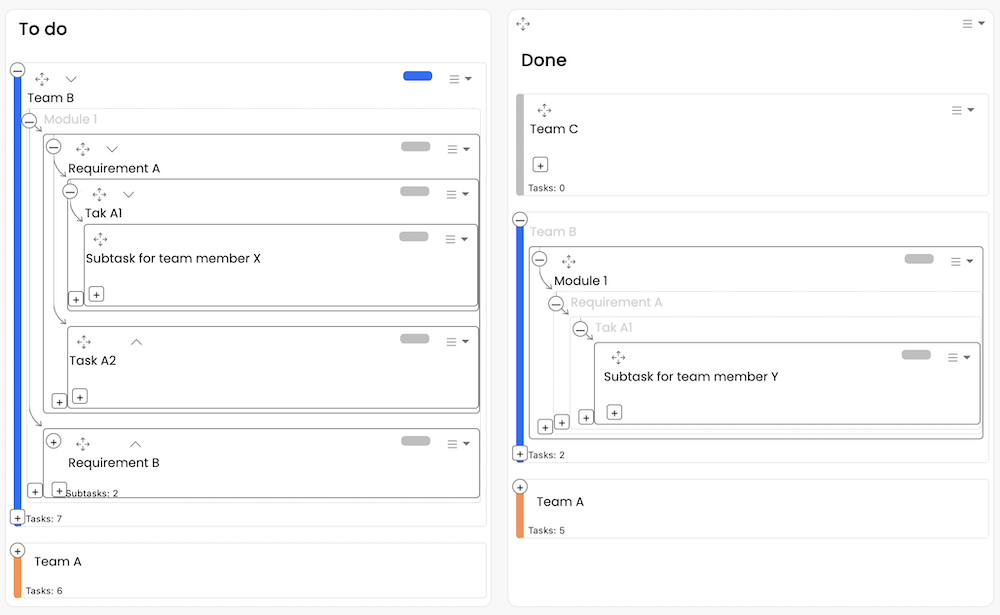This screenshot has height=615, width=1000.
Task: Click the up chevron on Task A2 card
Action: click(x=136, y=342)
